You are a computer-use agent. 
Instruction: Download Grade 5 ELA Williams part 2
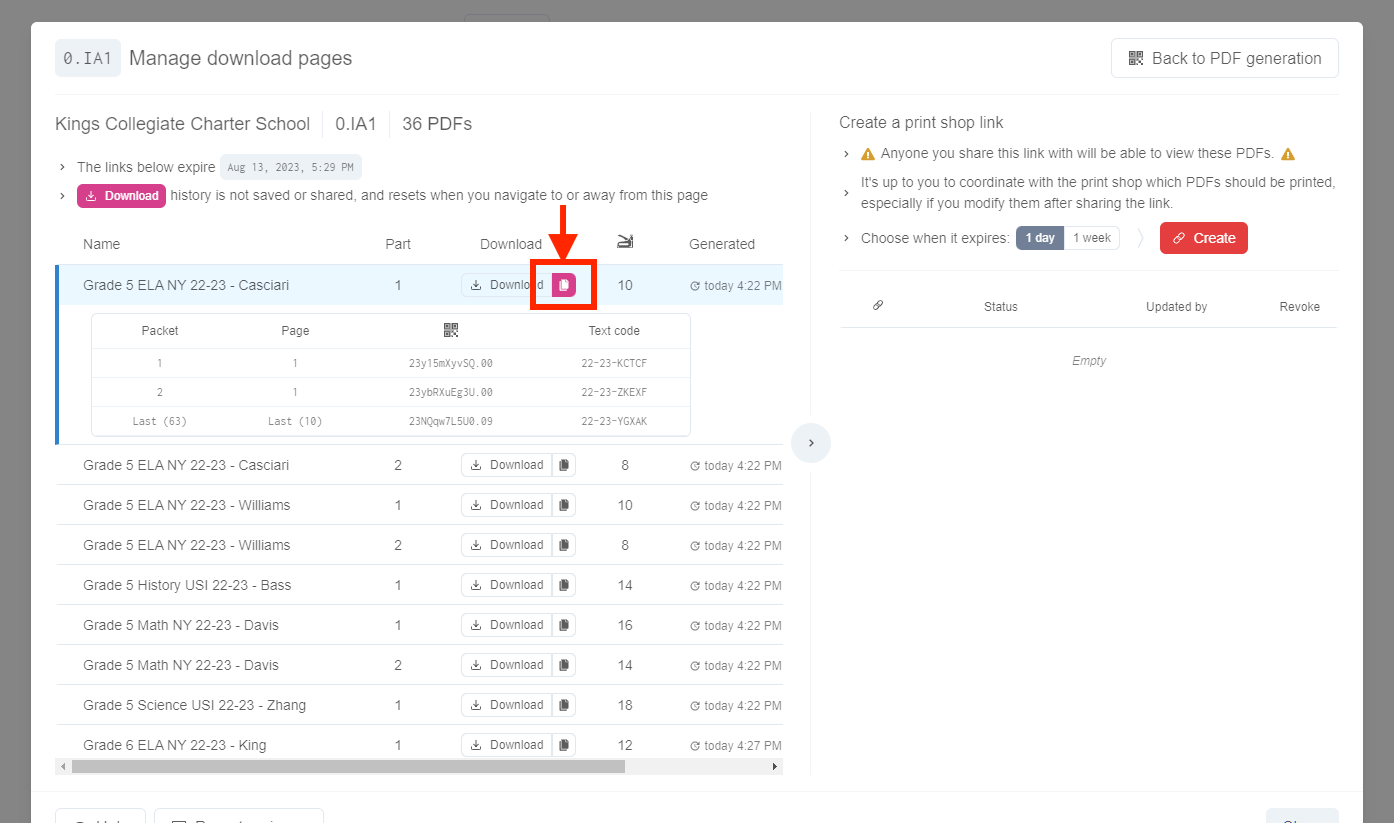506,545
